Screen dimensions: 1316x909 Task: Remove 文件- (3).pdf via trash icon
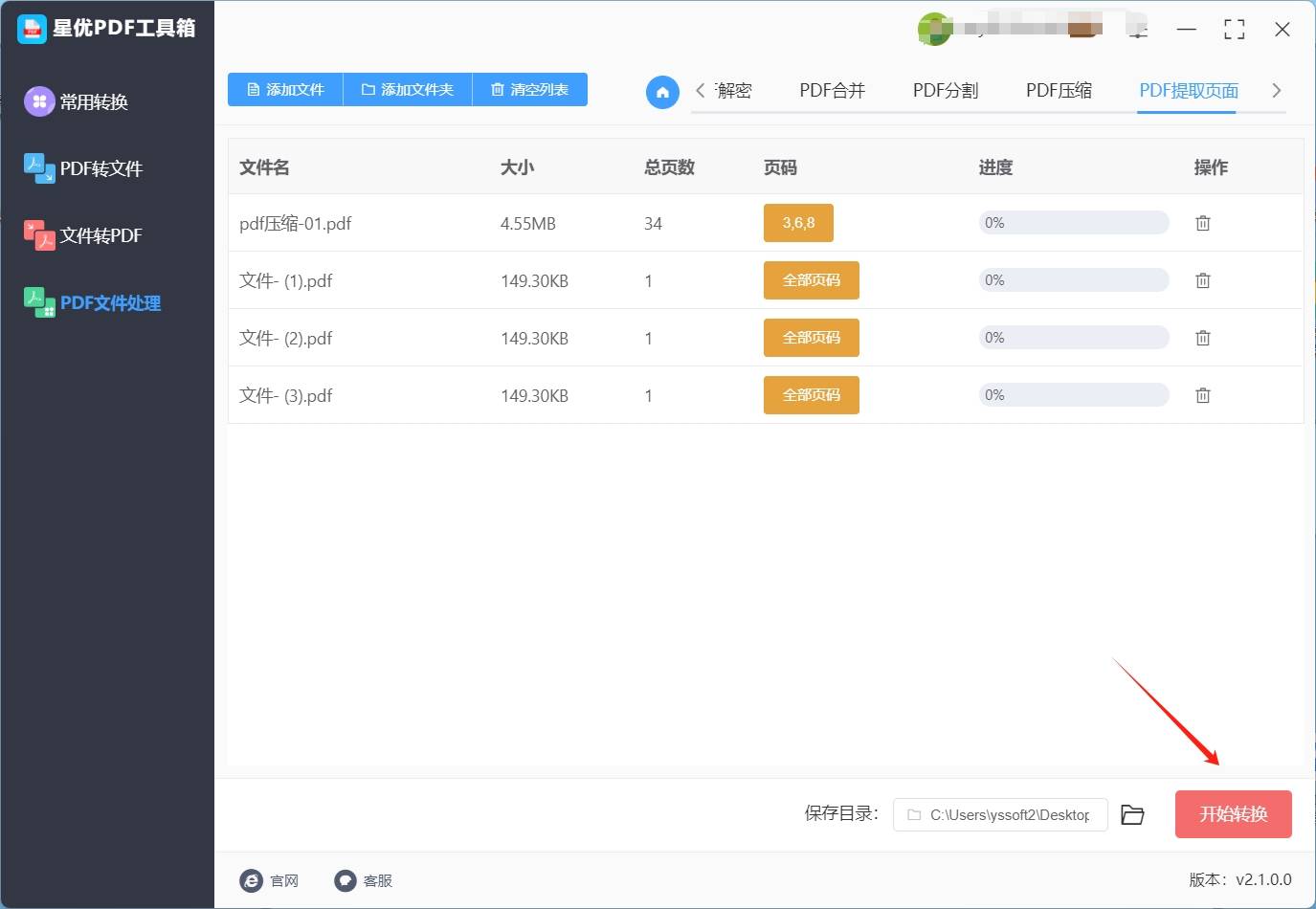tap(1203, 395)
